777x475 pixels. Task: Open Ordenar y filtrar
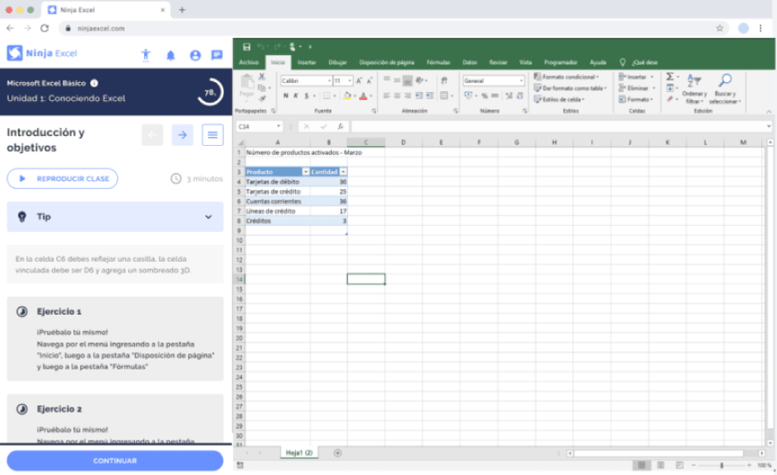pyautogui.click(x=694, y=89)
